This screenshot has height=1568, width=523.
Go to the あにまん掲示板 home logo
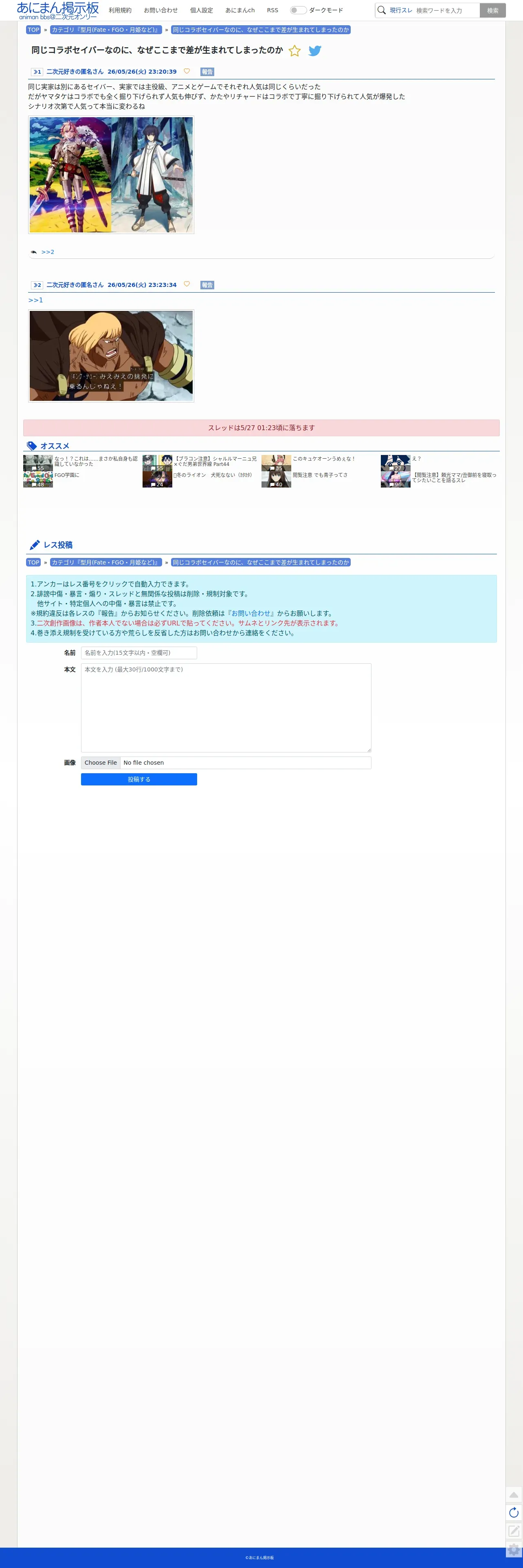58,10
